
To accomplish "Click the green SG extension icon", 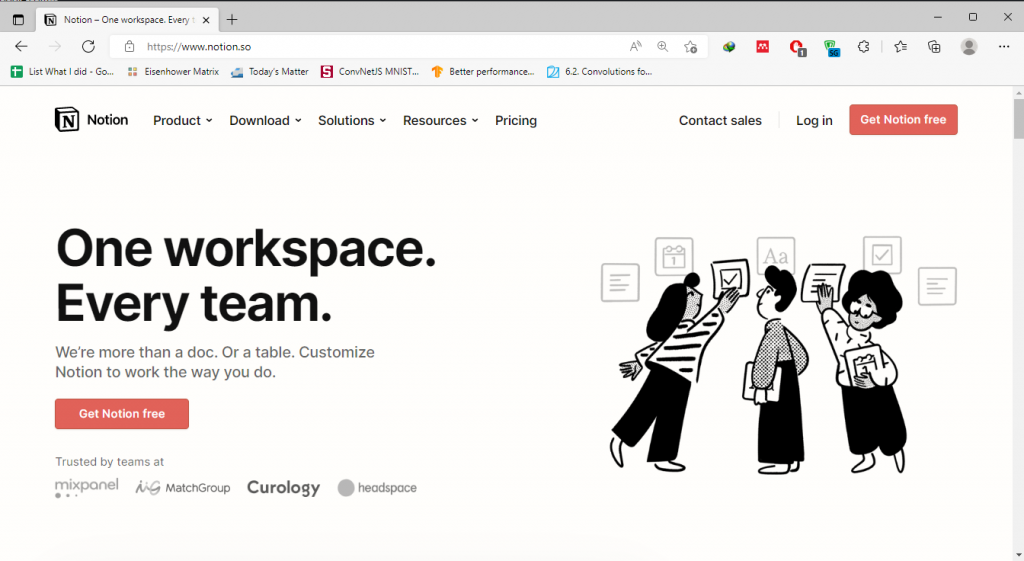I will (831, 48).
